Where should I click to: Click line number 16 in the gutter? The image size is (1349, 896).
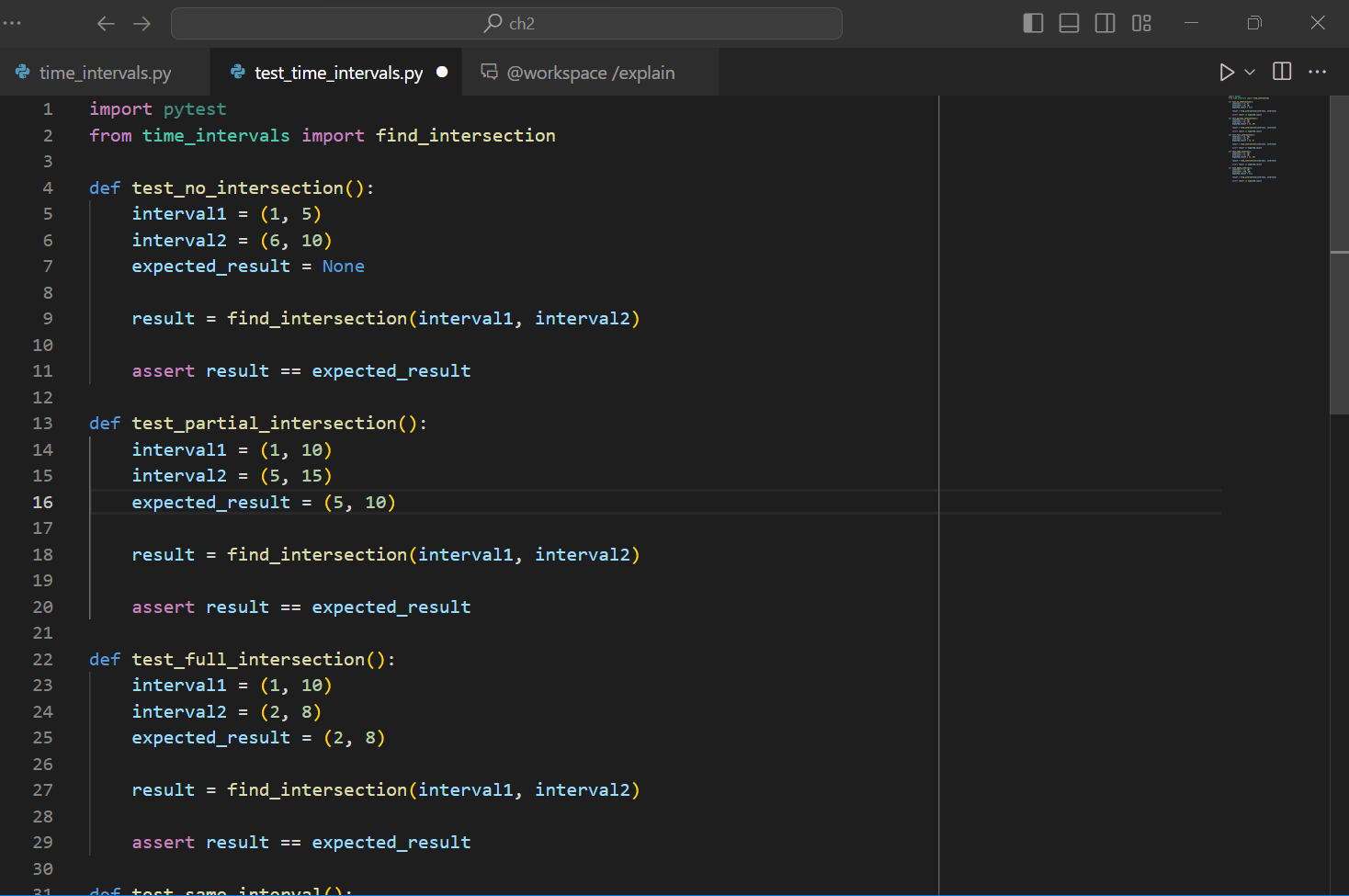click(43, 503)
